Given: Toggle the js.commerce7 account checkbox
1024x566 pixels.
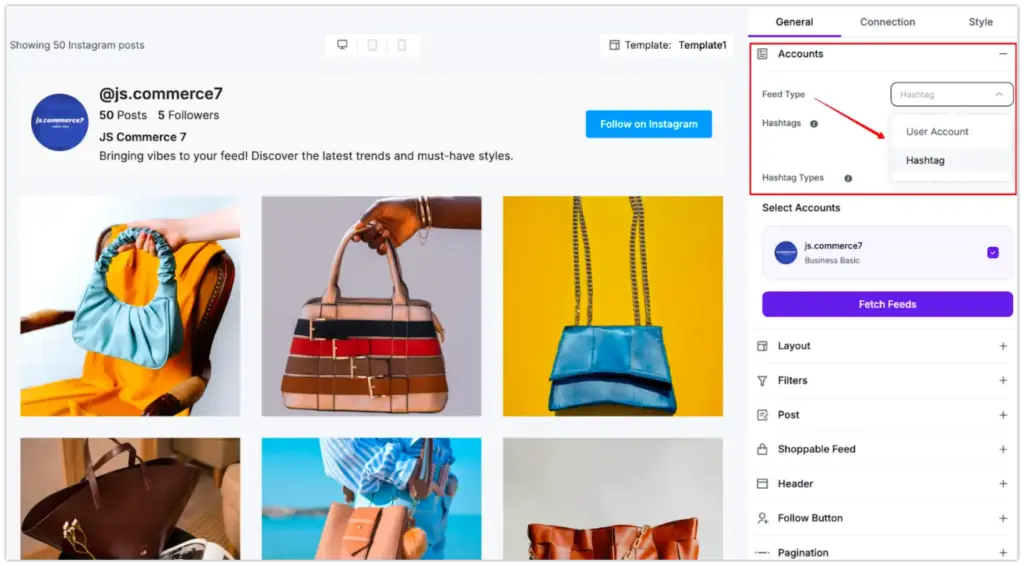Looking at the screenshot, I should (993, 253).
